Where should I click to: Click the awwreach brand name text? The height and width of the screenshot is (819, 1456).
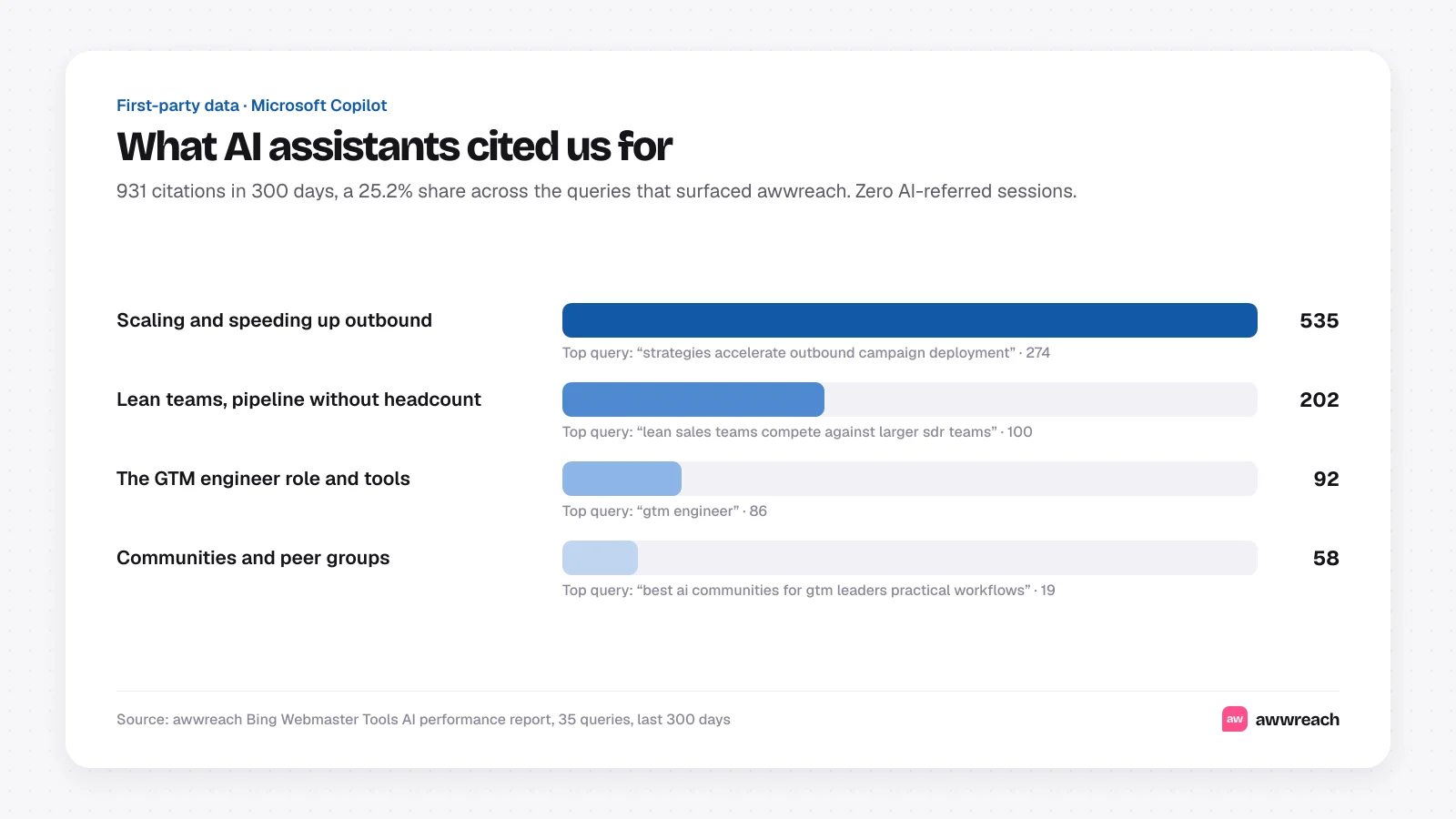[1297, 720]
